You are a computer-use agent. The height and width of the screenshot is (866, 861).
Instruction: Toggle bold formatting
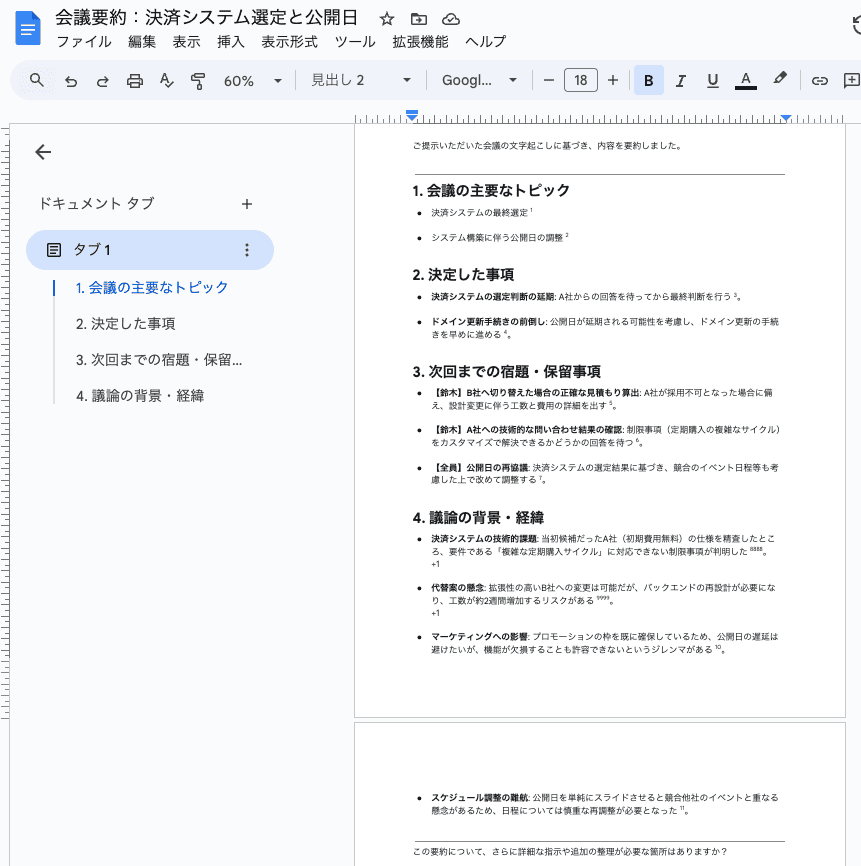point(648,81)
